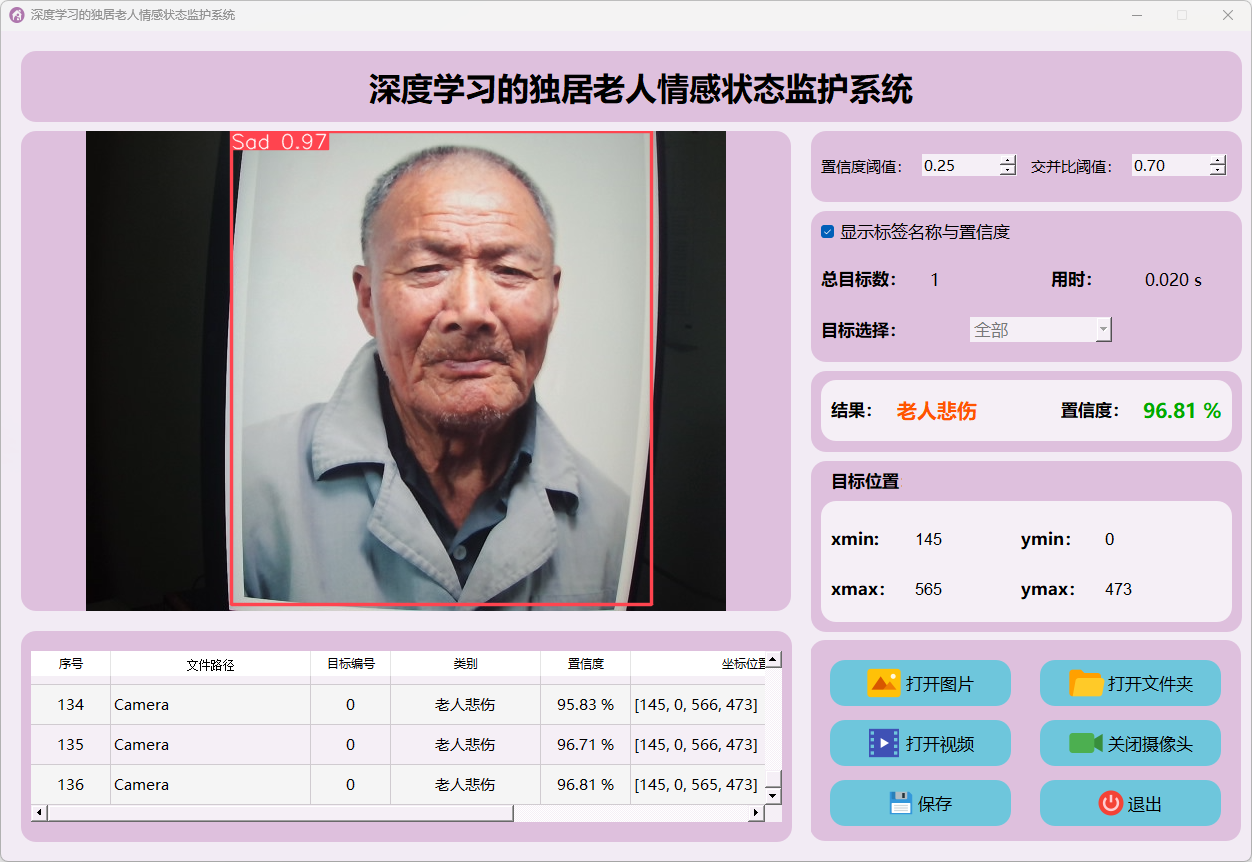The image size is (1252, 862).
Task: Click the yellow folder icon
Action: [1086, 684]
